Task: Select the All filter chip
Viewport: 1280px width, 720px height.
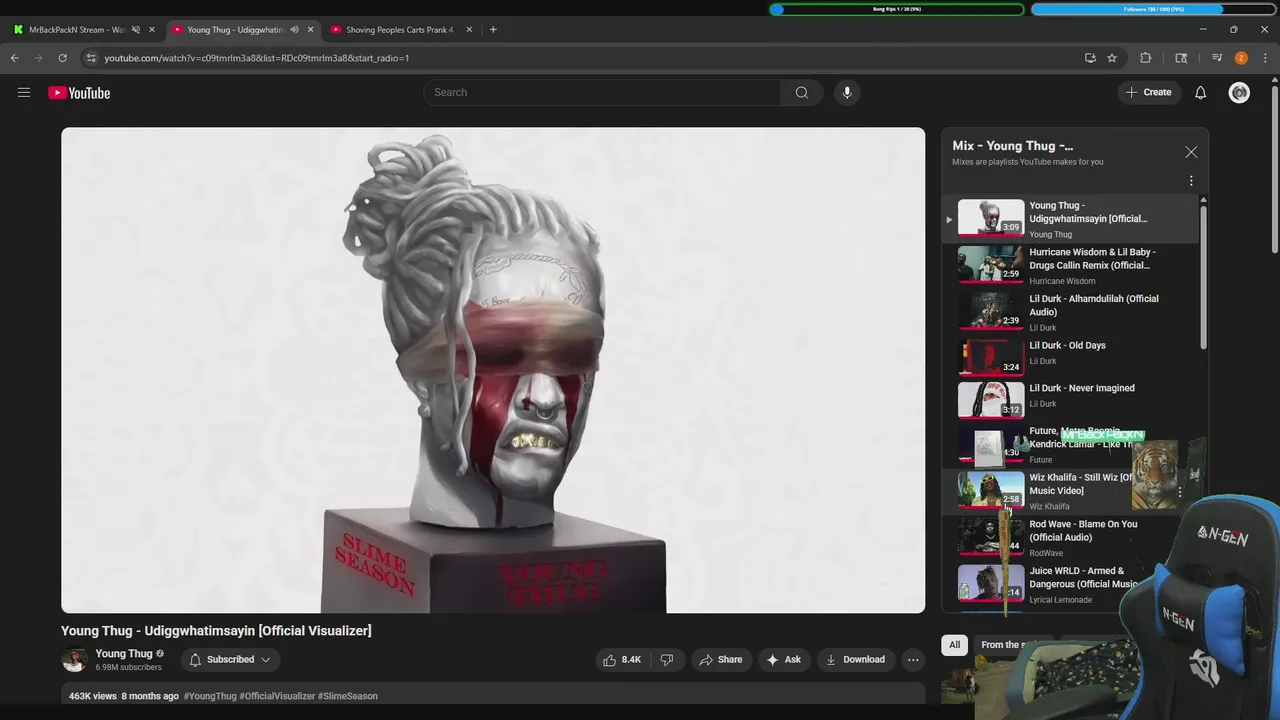Action: (x=955, y=645)
